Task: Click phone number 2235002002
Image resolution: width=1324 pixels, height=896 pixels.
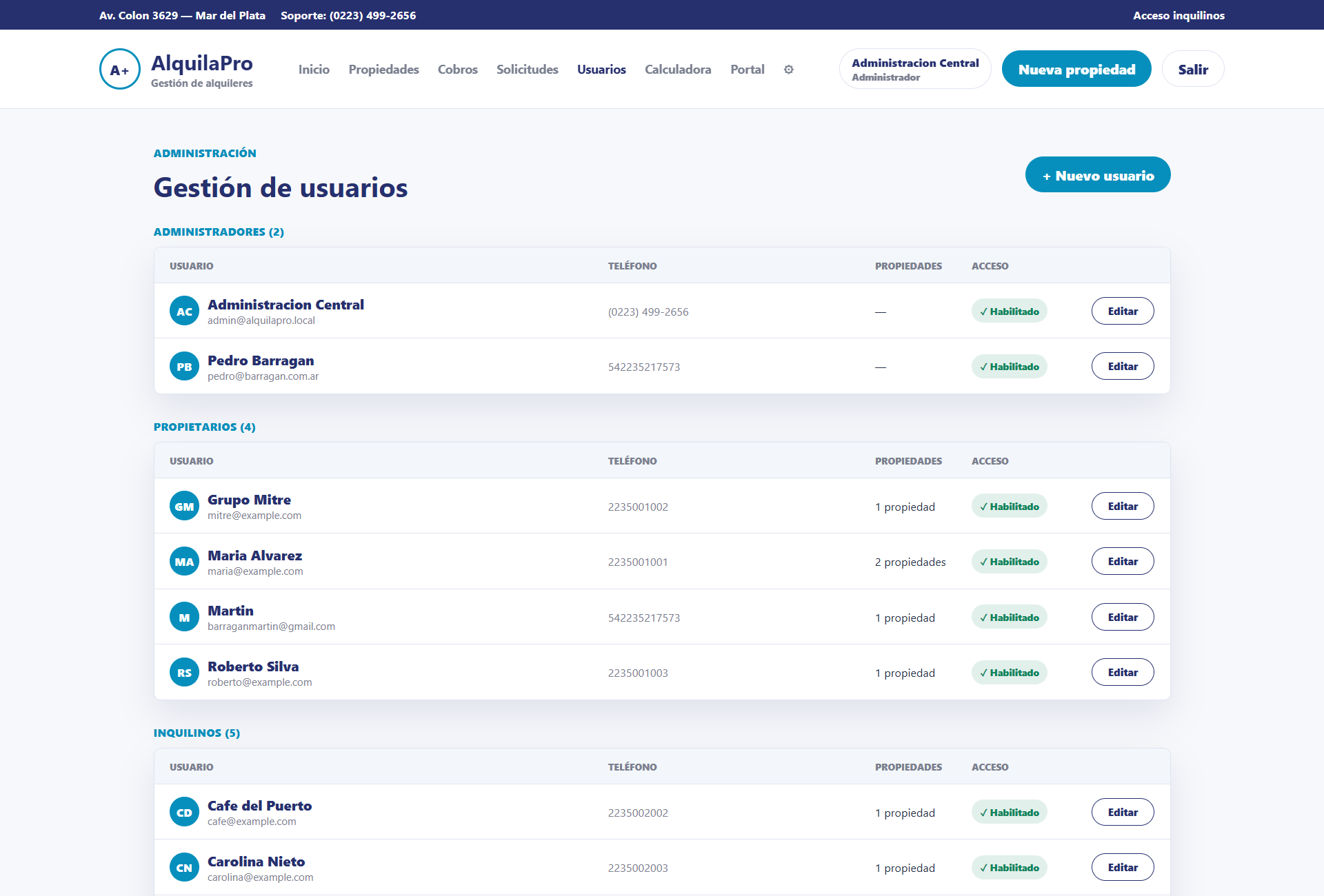Action: [x=638, y=813]
